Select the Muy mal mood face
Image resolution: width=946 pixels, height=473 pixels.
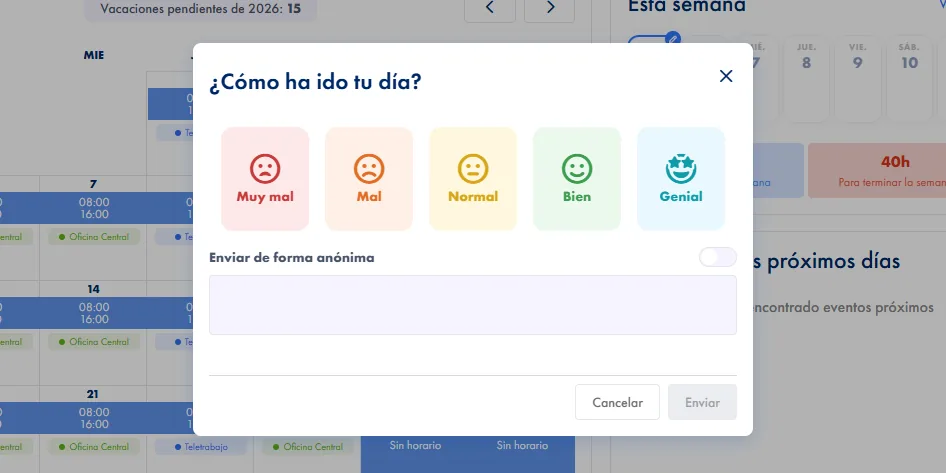coord(265,179)
